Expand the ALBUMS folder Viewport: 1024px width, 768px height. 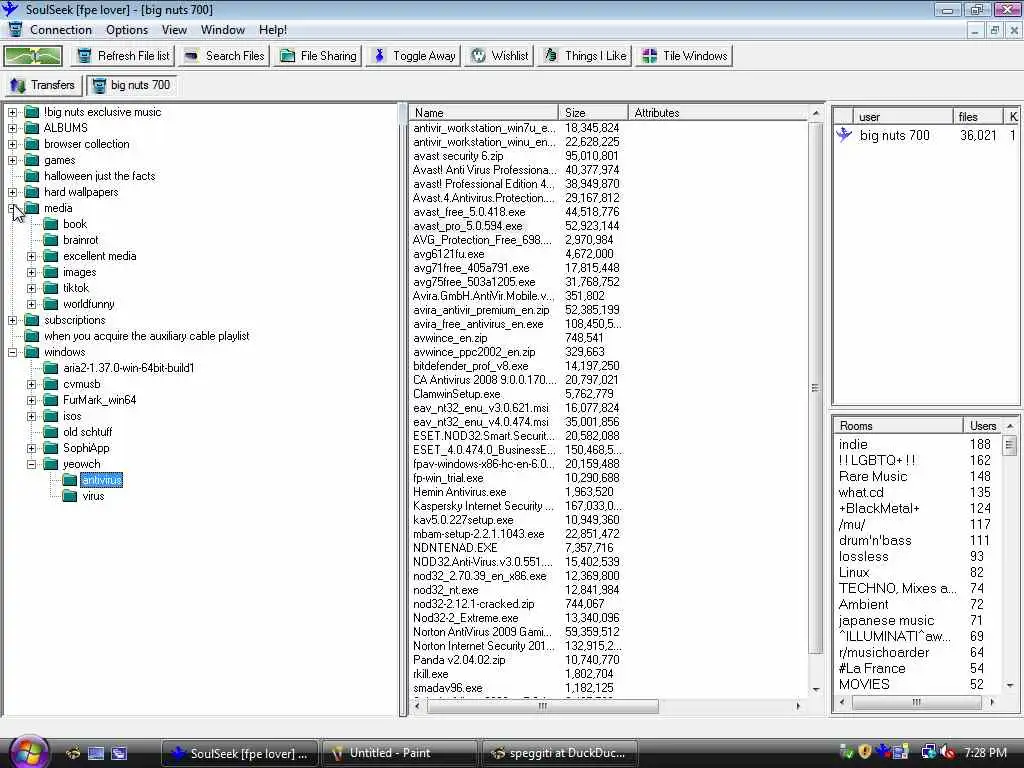point(12,128)
